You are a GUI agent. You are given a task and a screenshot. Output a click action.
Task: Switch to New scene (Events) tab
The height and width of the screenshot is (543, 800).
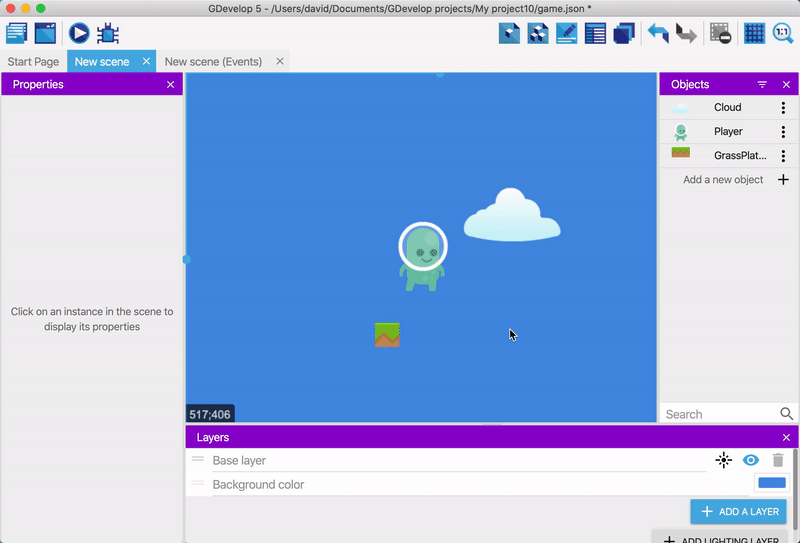point(213,62)
